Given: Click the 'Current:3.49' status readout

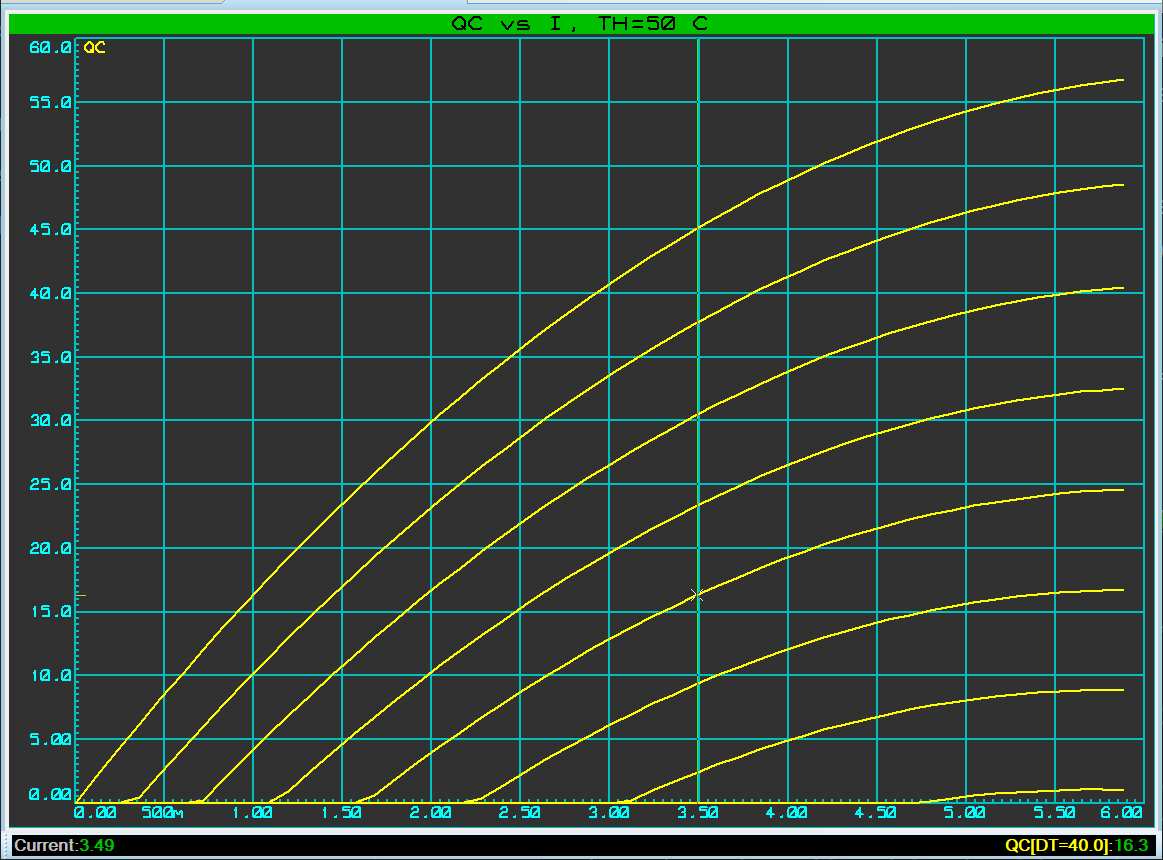Looking at the screenshot, I should point(65,845).
